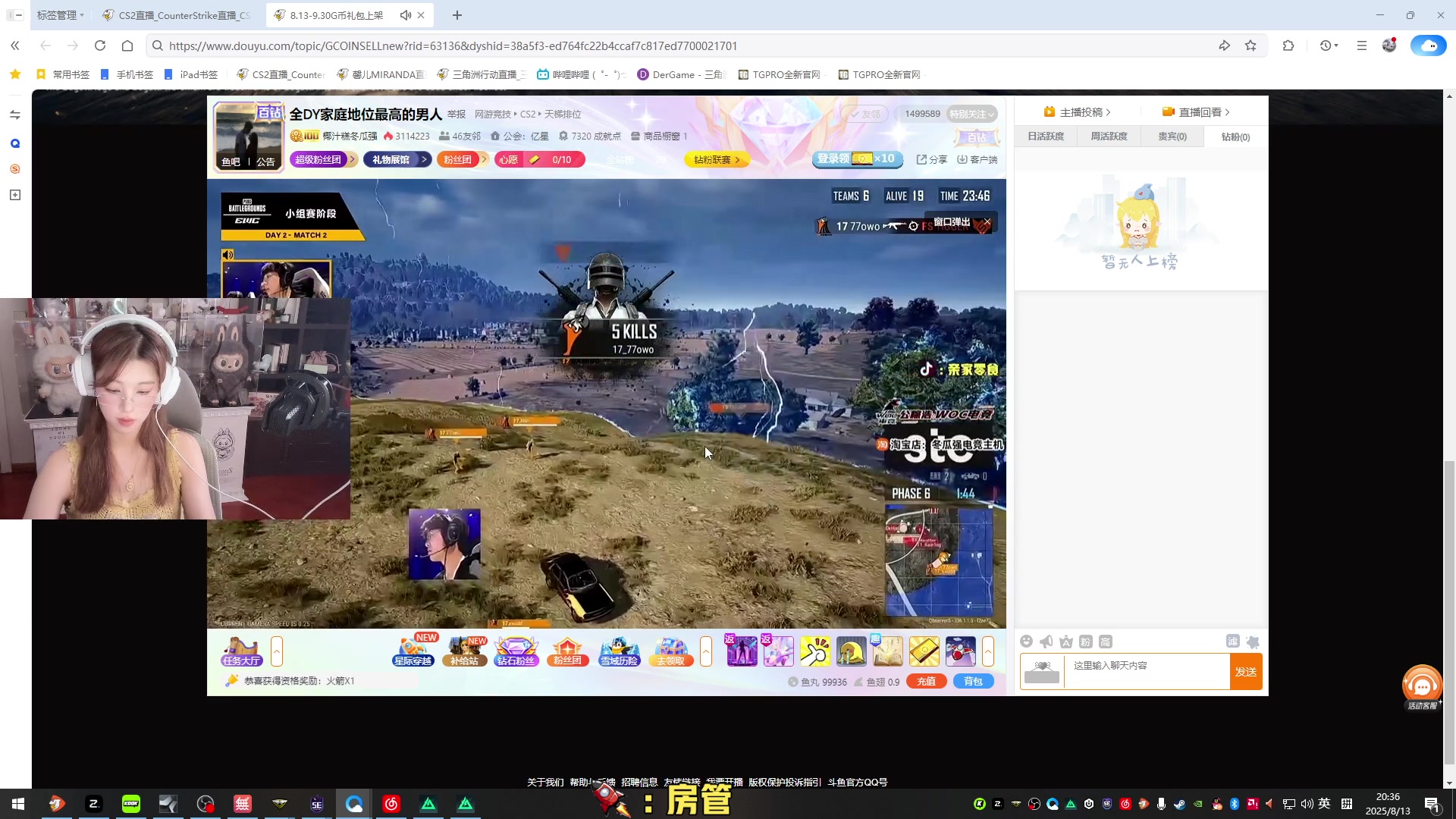Image resolution: width=1456 pixels, height=819 pixels.
Task: Click the 充值 recharge button
Action: pyautogui.click(x=927, y=681)
